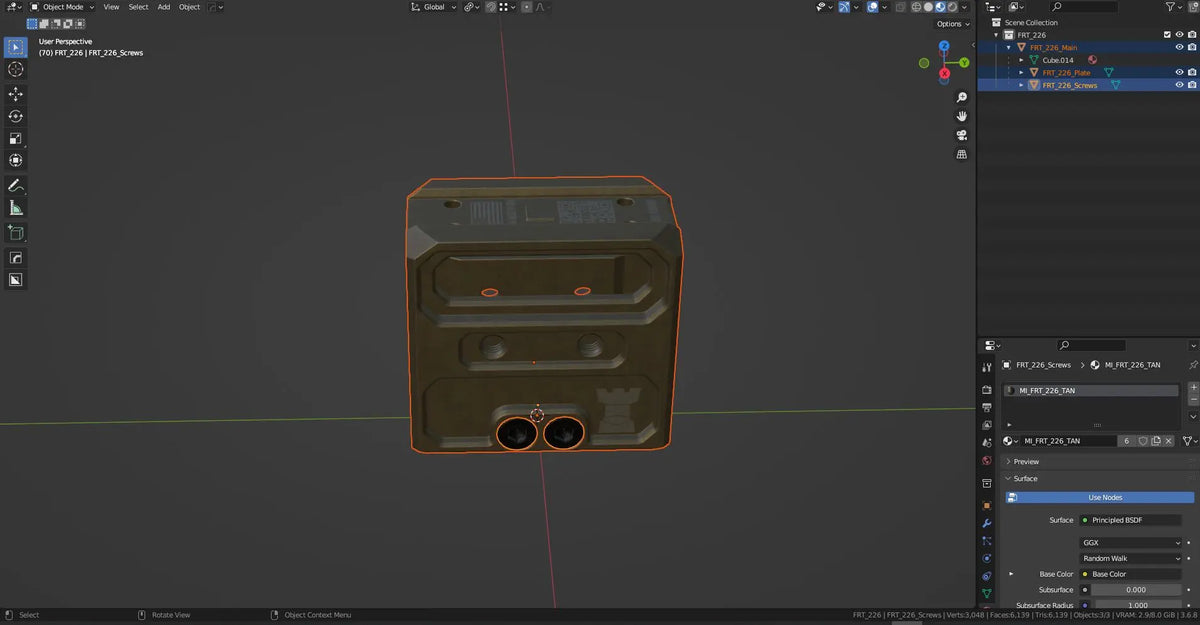The image size is (1200, 625).
Task: Open the Random Walk subsurface dropdown
Action: pos(1131,558)
